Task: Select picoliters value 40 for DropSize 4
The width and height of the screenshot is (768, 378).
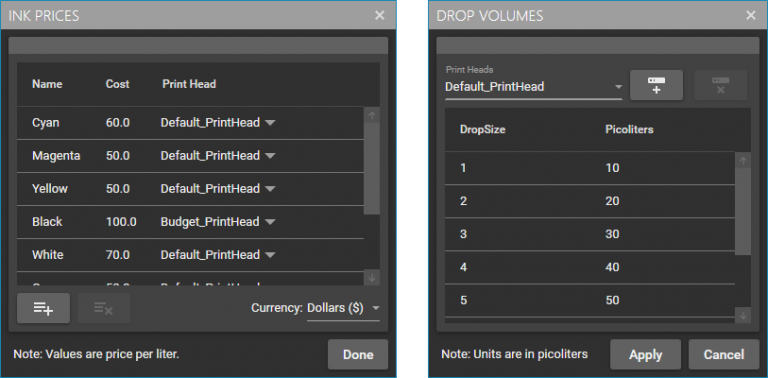Action: 612,267
